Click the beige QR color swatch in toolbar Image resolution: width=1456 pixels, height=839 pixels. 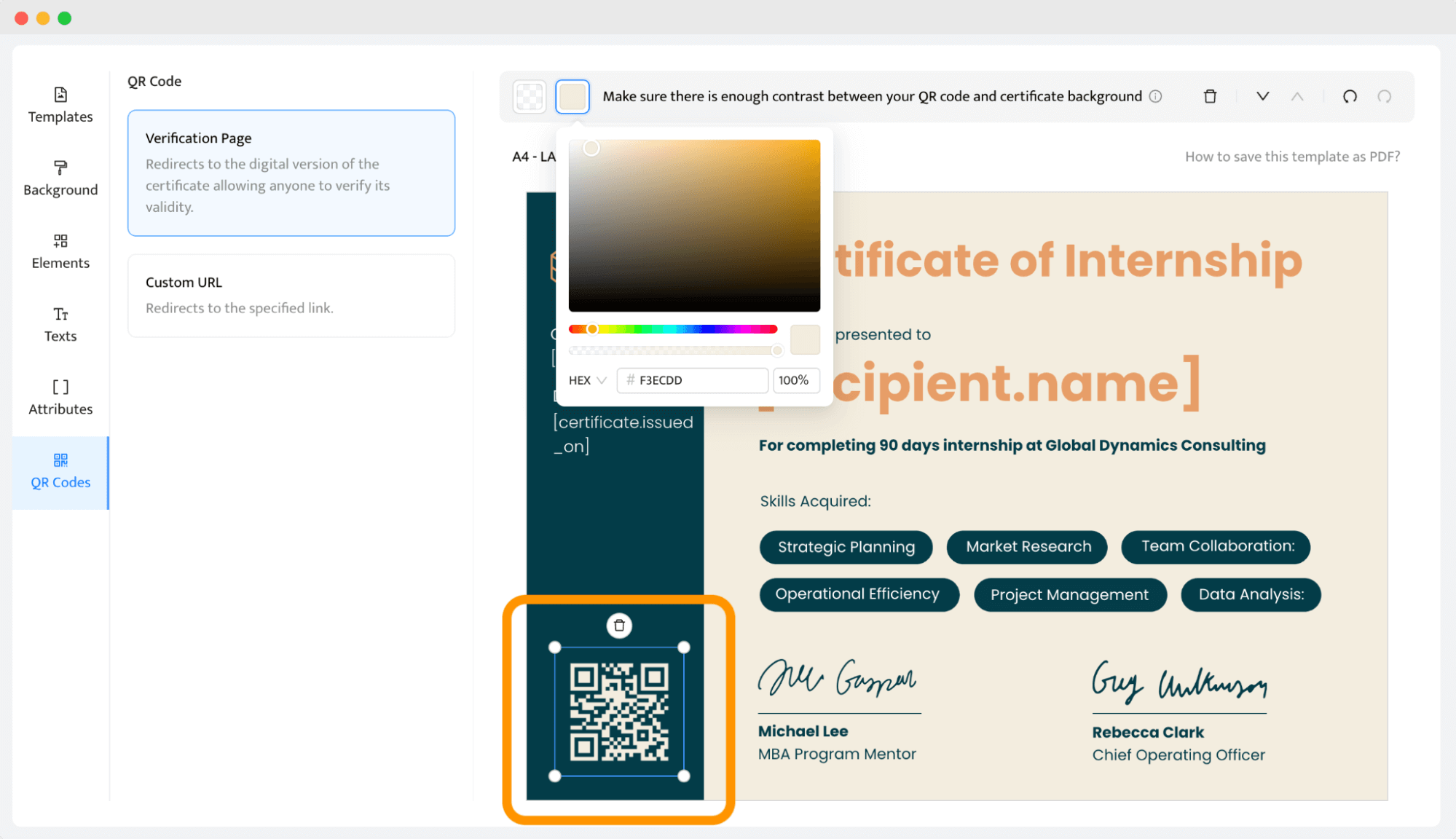[572, 97]
